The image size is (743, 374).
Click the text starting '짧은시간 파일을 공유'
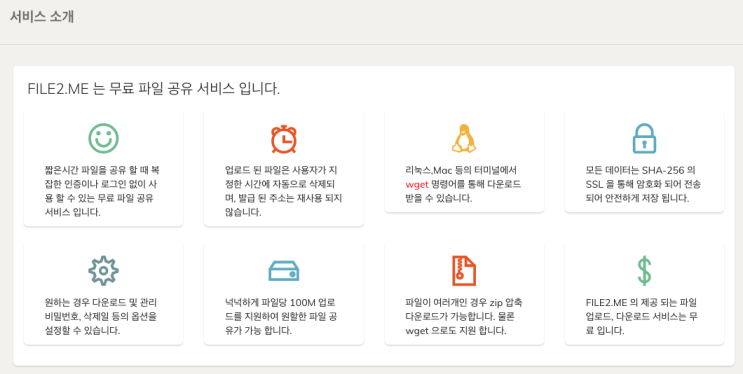click(103, 191)
